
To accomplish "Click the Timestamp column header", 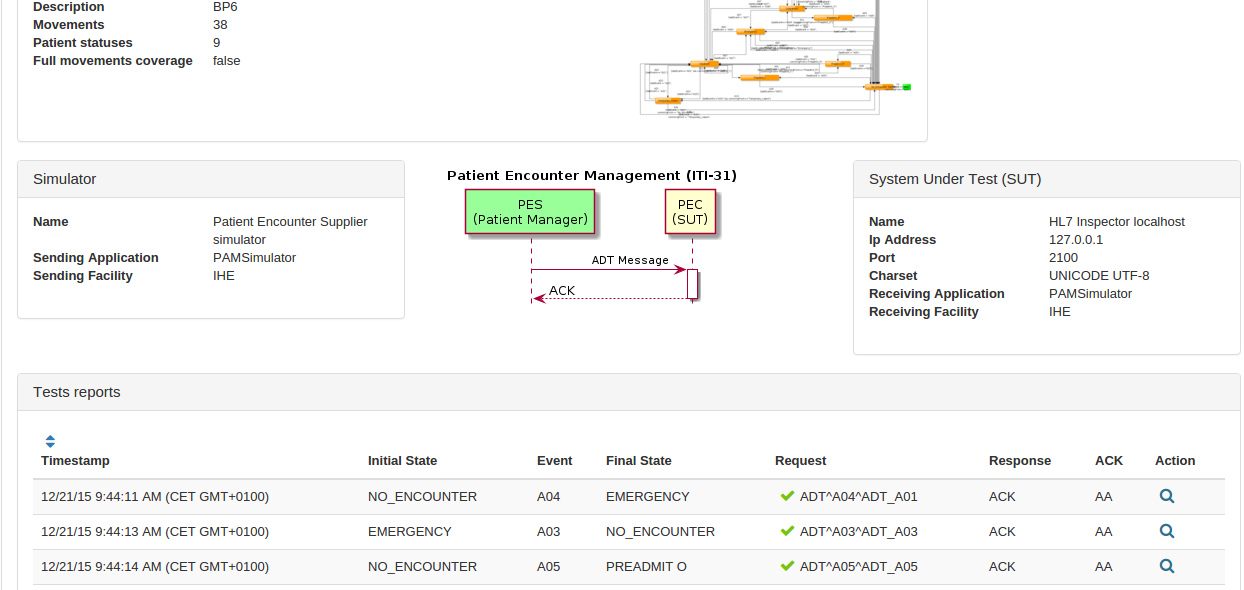I will [75, 461].
